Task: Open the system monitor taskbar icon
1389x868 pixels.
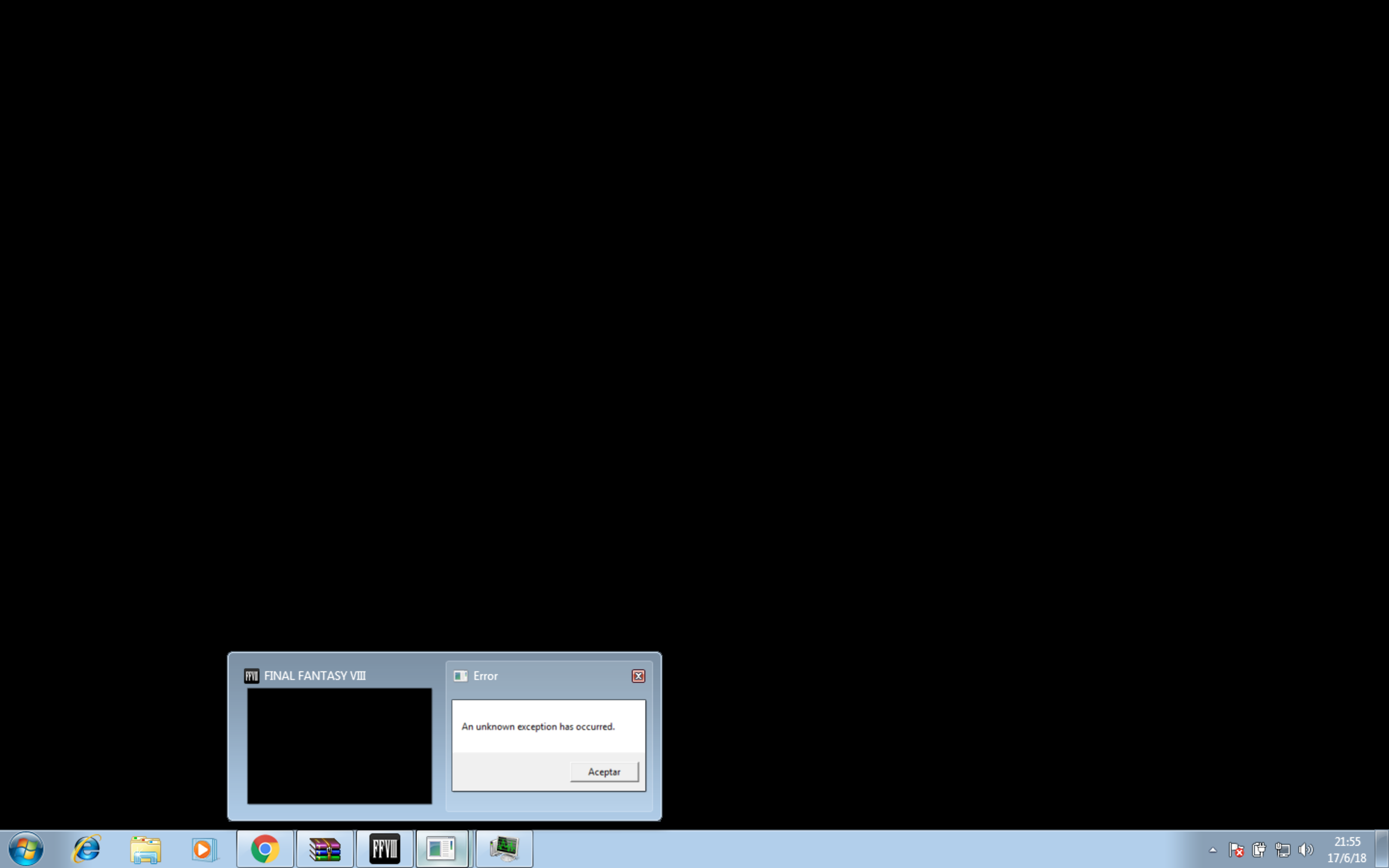Action: click(504, 849)
